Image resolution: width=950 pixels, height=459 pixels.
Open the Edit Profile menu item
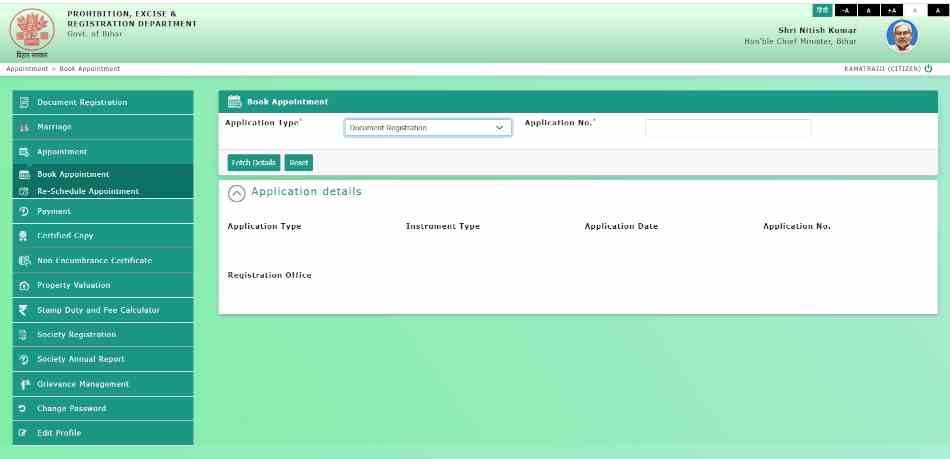(x=103, y=433)
